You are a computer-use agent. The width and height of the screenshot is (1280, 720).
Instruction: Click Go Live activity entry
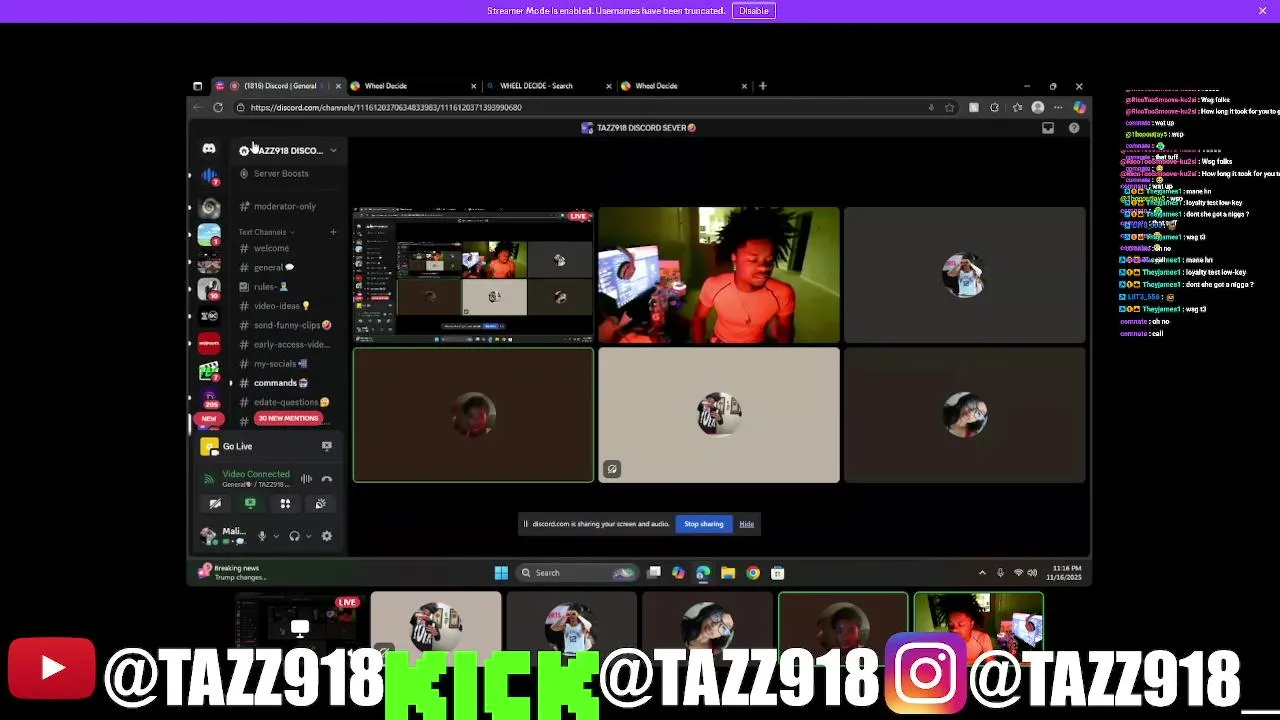pyautogui.click(x=238, y=446)
